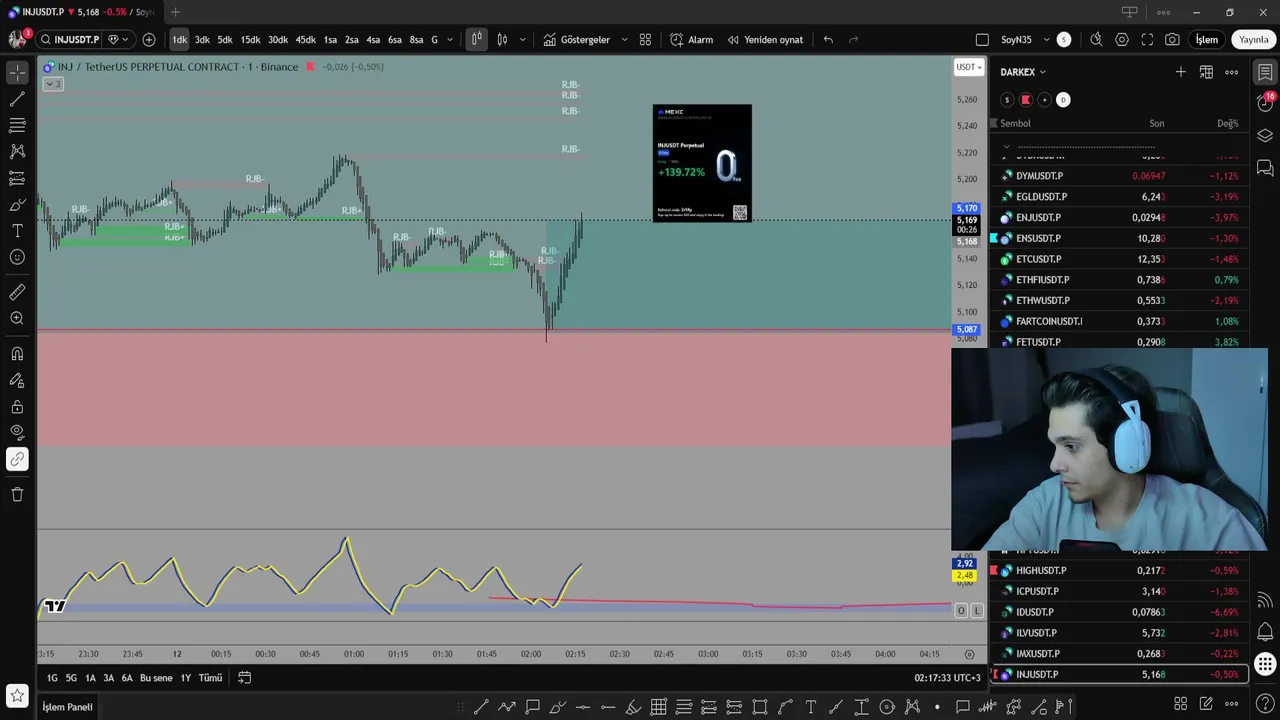Expand the favorite indicators dropdown
The width and height of the screenshot is (1280, 720).
624,40
